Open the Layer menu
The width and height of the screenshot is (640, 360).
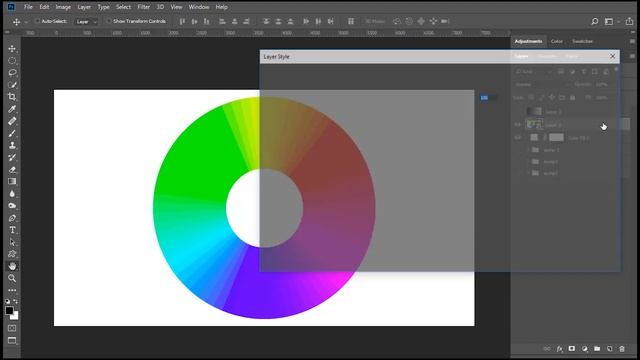[84, 7]
